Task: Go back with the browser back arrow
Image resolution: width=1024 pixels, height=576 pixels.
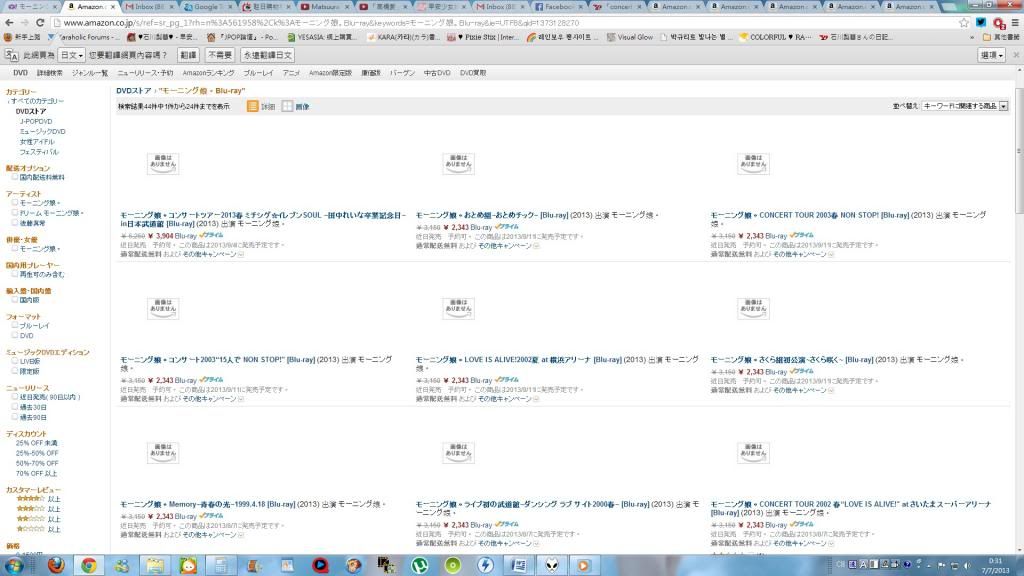Action: tap(9, 22)
